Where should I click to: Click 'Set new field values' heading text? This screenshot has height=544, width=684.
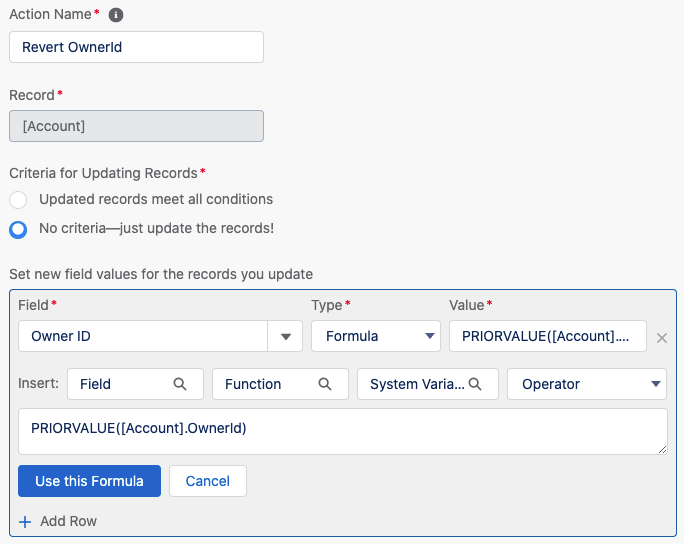click(x=161, y=274)
